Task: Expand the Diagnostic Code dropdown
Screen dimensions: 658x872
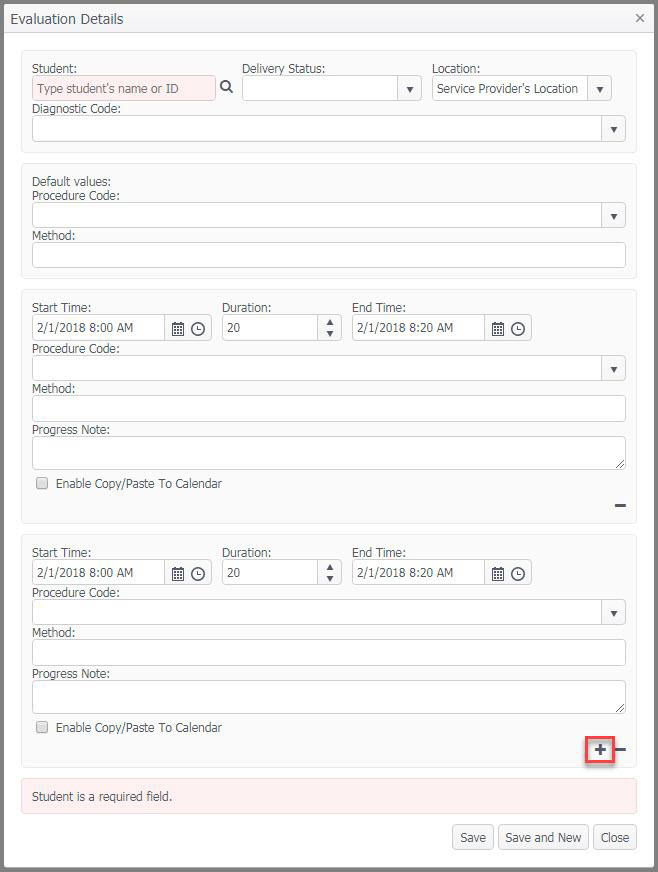Action: click(614, 129)
